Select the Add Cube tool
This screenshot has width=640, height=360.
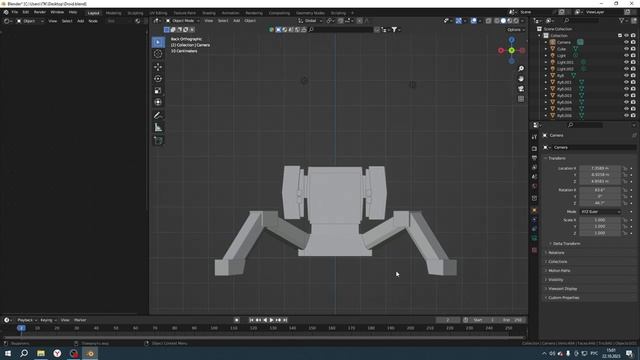click(158, 141)
